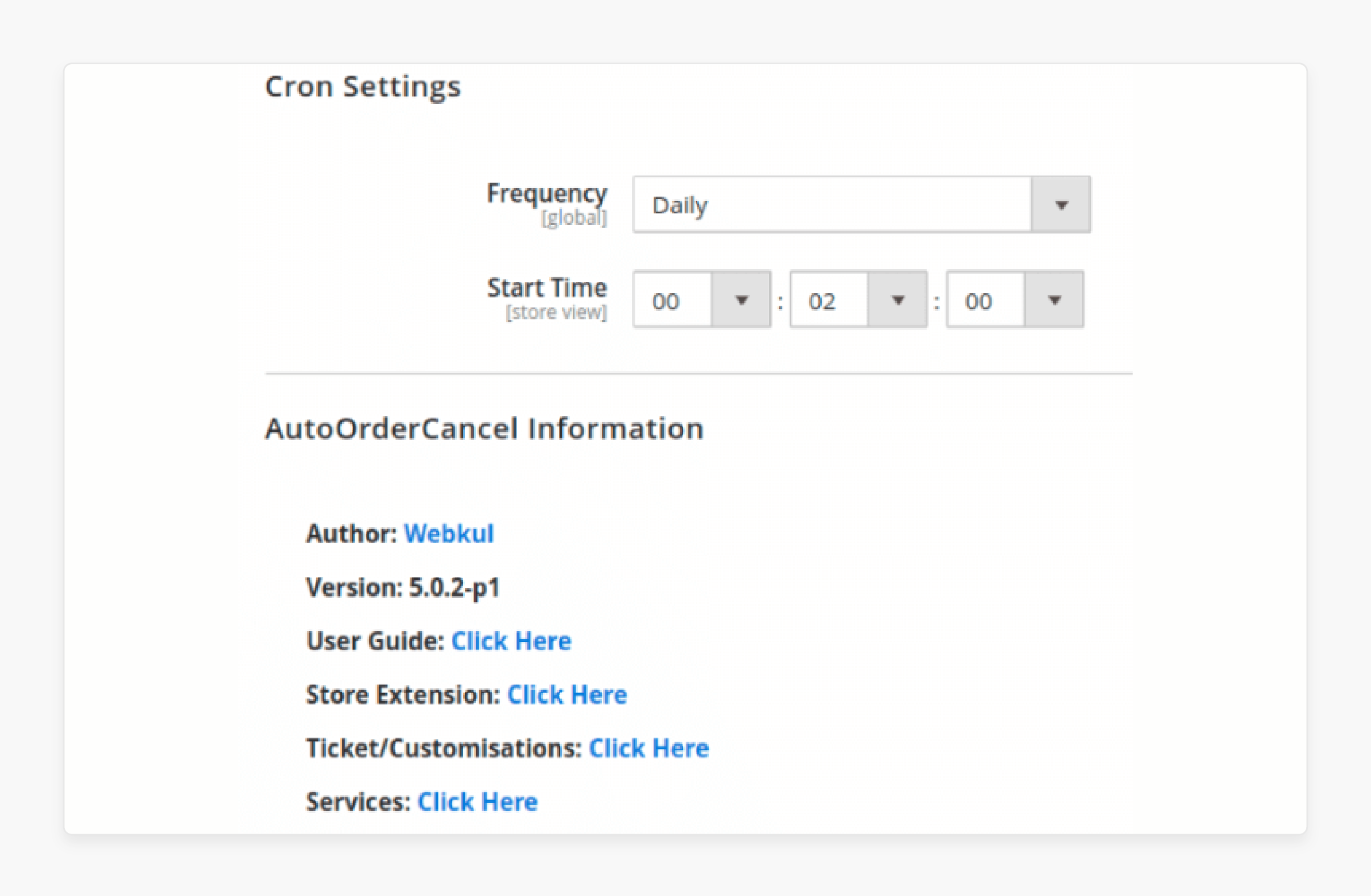Click the Version: 5.0.2-p1 text
1371x896 pixels.
click(403, 587)
